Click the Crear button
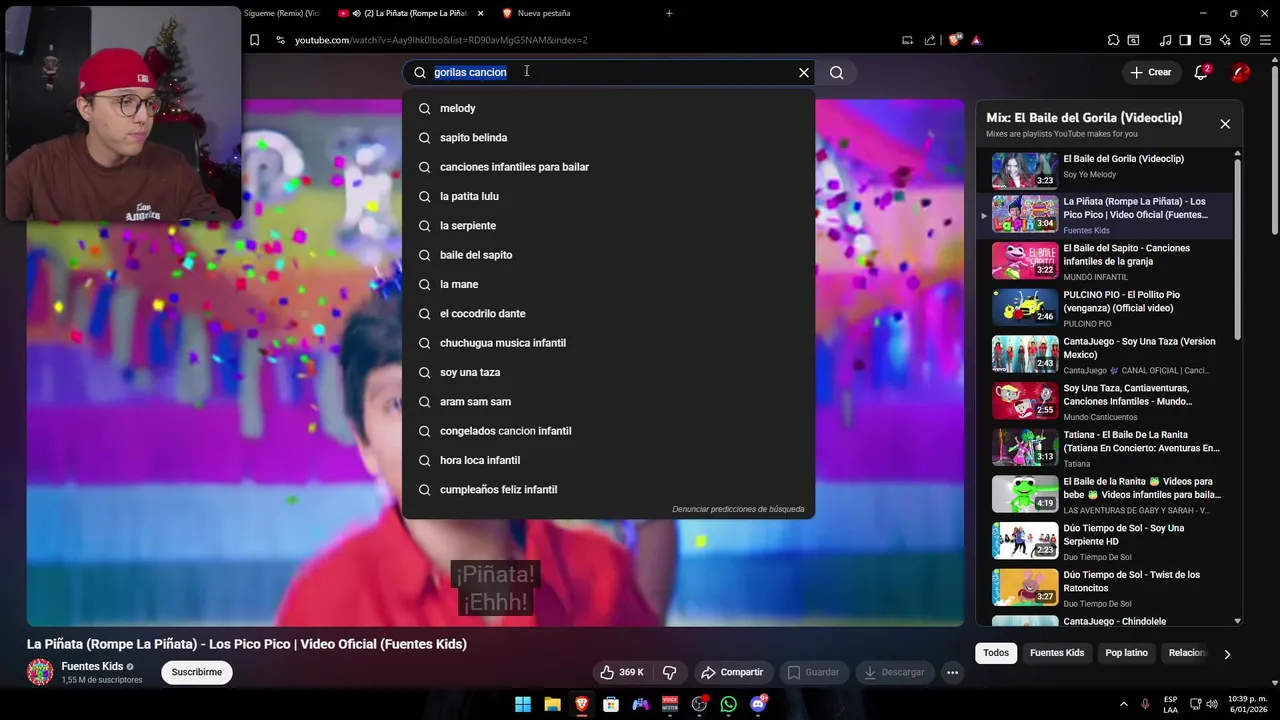The width and height of the screenshot is (1280, 720). [x=1150, y=72]
